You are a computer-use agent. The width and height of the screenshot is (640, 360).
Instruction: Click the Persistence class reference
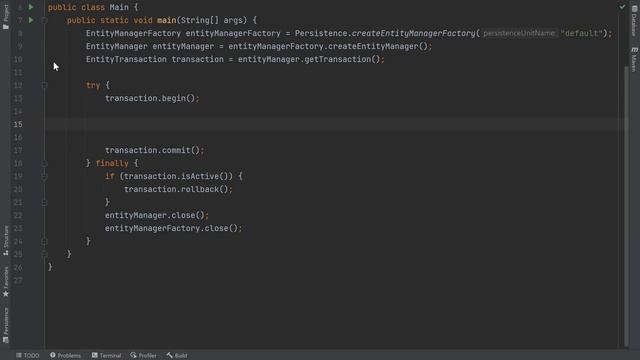click(321, 33)
